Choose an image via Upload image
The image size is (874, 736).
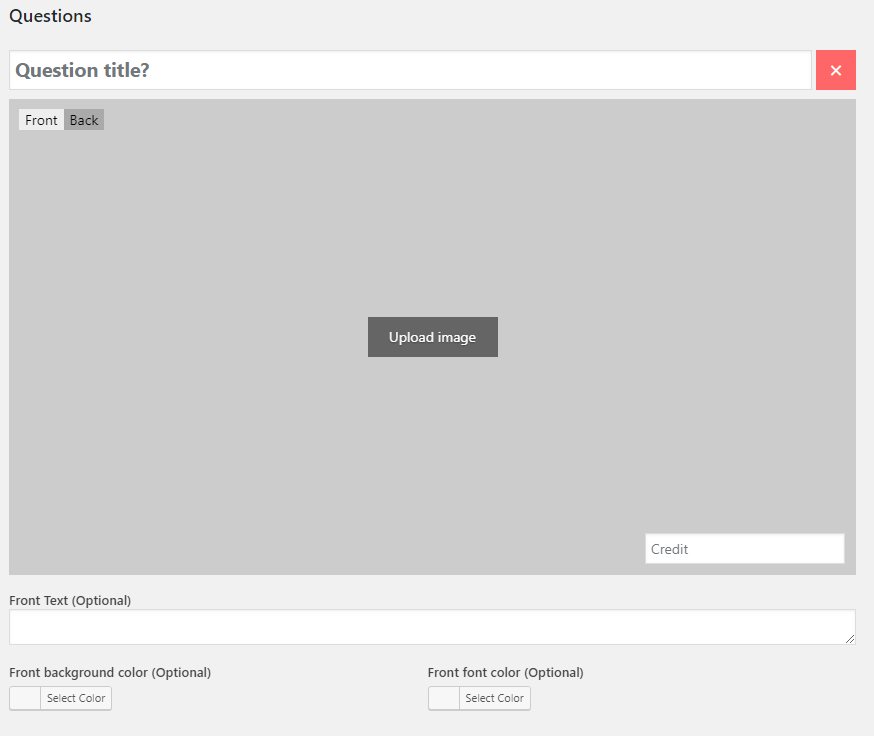pos(432,337)
